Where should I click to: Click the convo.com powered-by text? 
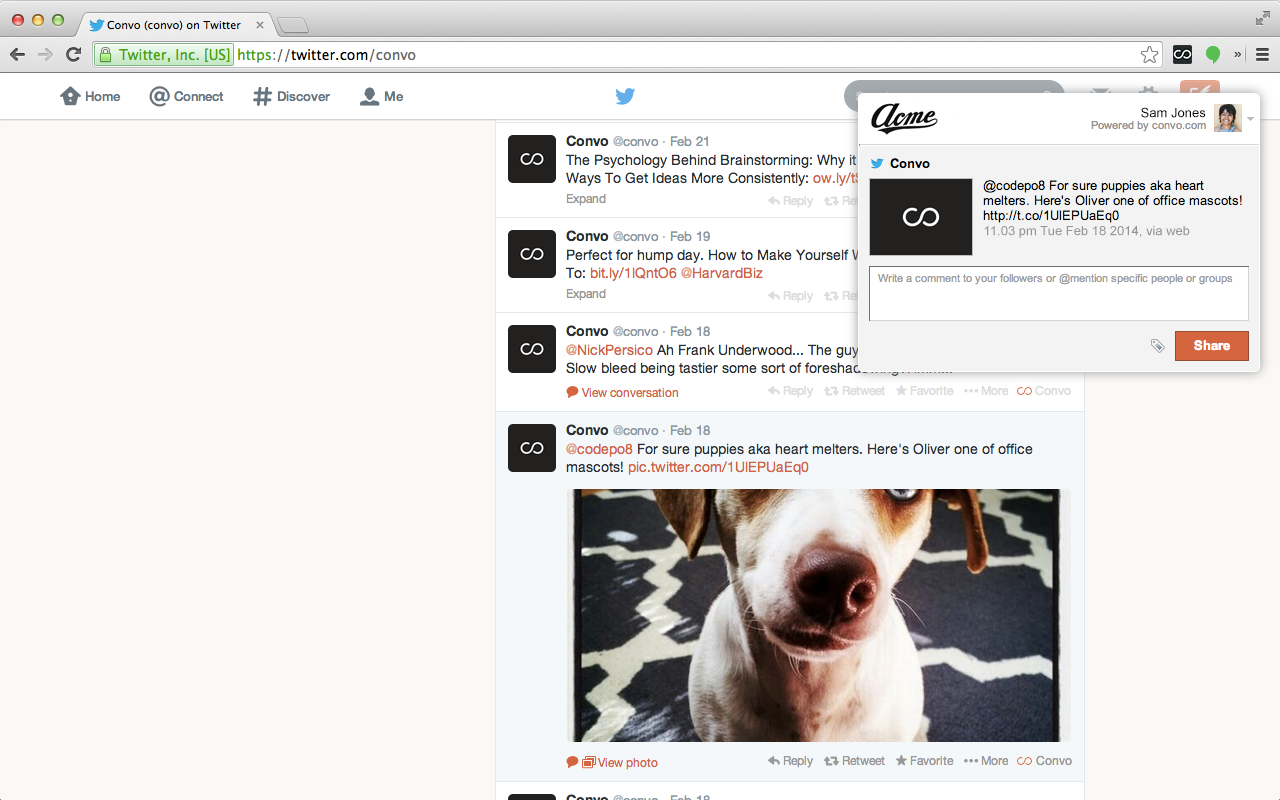pyautogui.click(x=1179, y=126)
